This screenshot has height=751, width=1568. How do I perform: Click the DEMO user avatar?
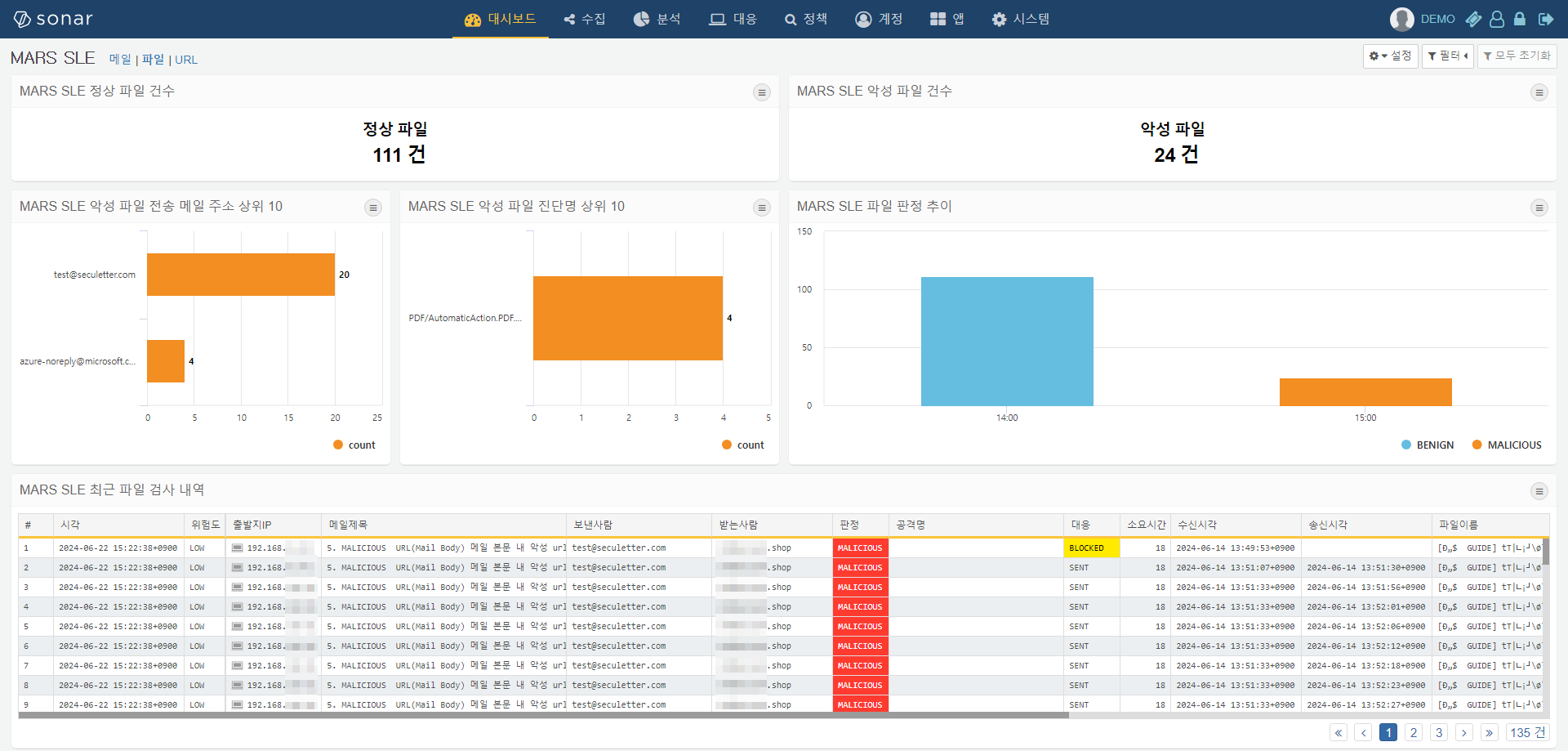tap(1402, 19)
